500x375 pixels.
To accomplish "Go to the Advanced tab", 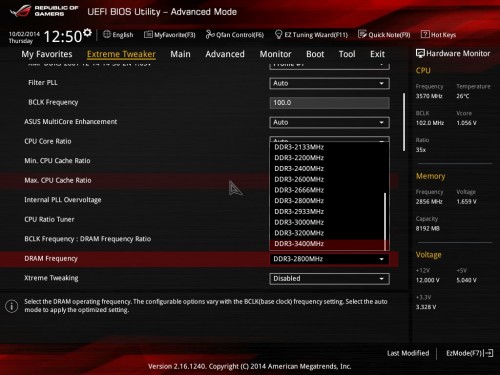I will point(225,54).
